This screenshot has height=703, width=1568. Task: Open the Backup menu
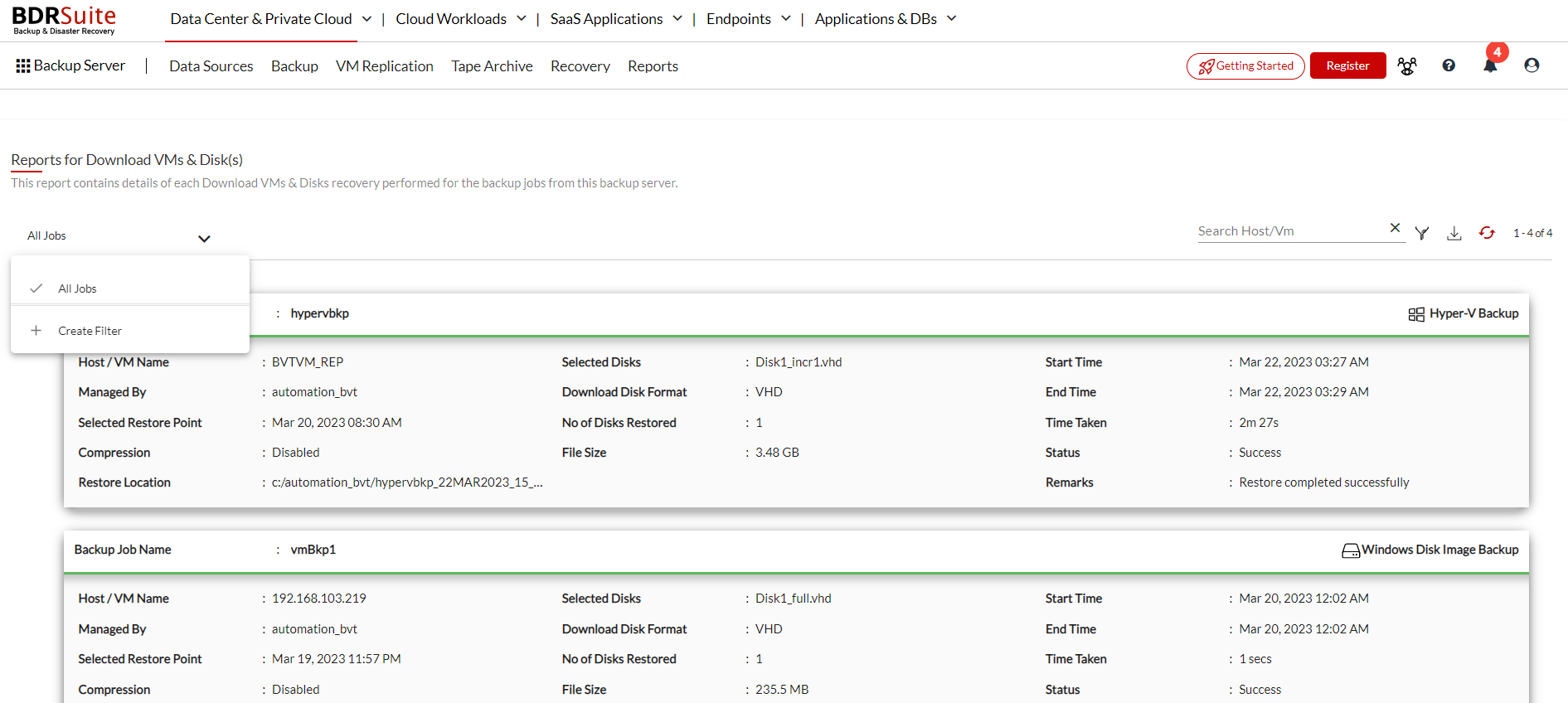[x=294, y=66]
